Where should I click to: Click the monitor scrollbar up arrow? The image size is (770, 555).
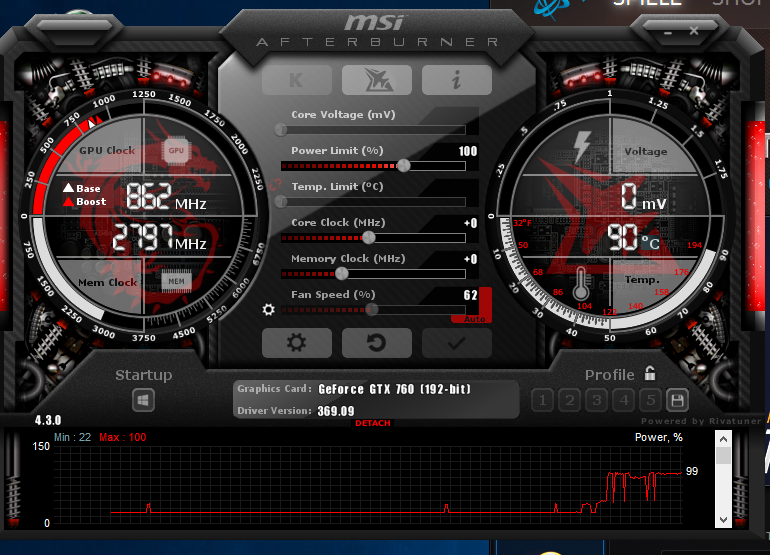(x=723, y=439)
